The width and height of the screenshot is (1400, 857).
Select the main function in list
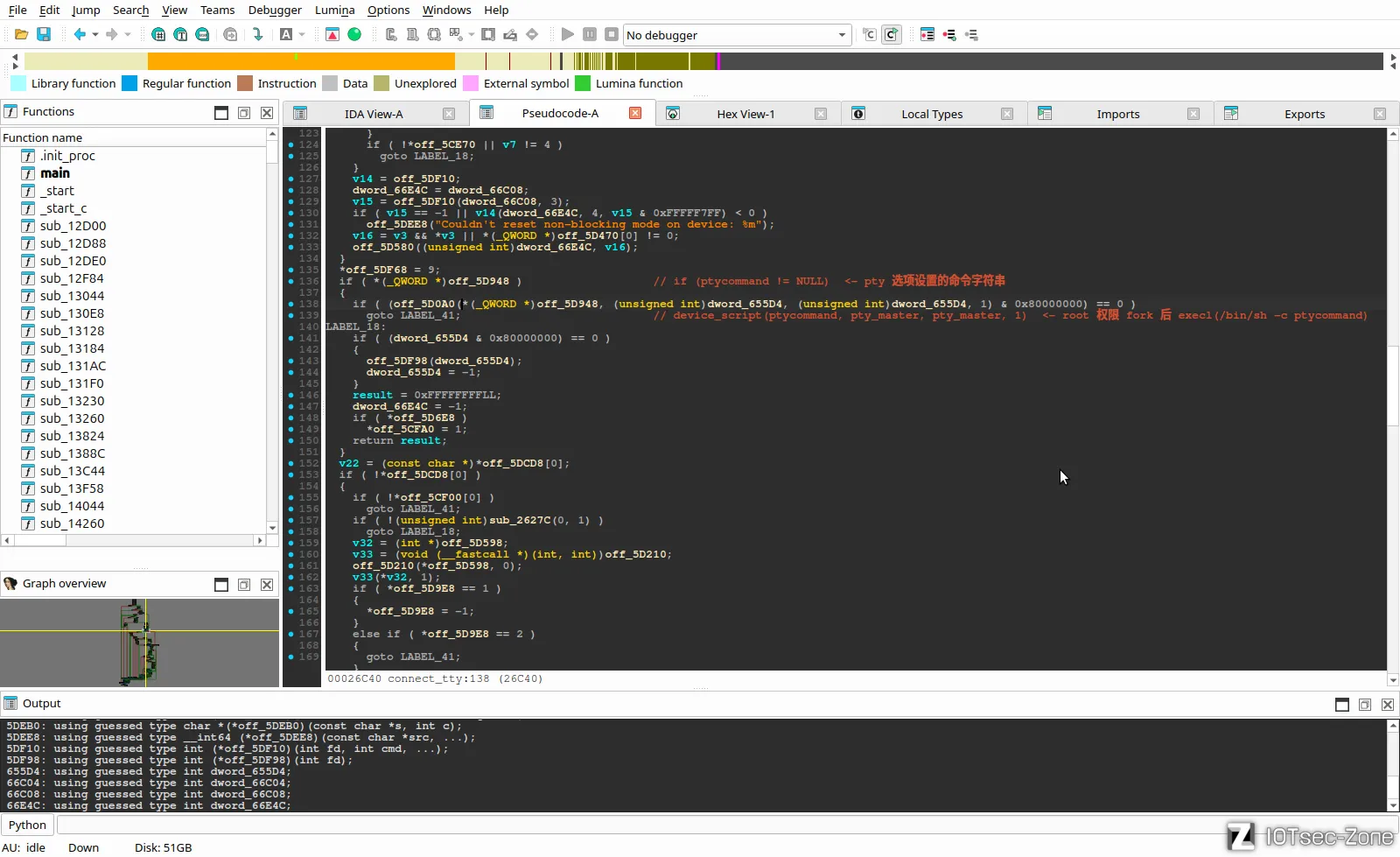[55, 173]
